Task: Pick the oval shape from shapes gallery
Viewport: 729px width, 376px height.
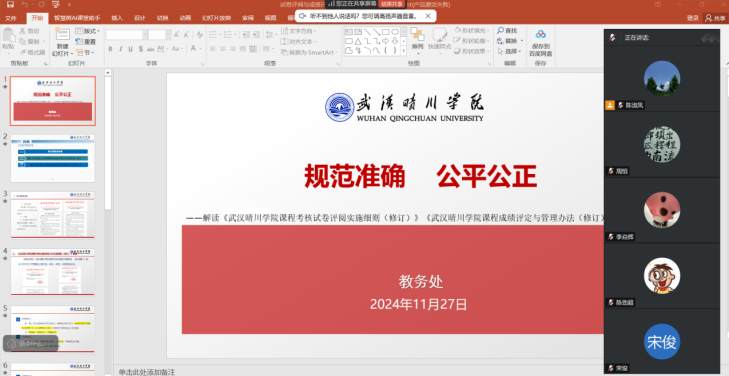Action: [395, 32]
